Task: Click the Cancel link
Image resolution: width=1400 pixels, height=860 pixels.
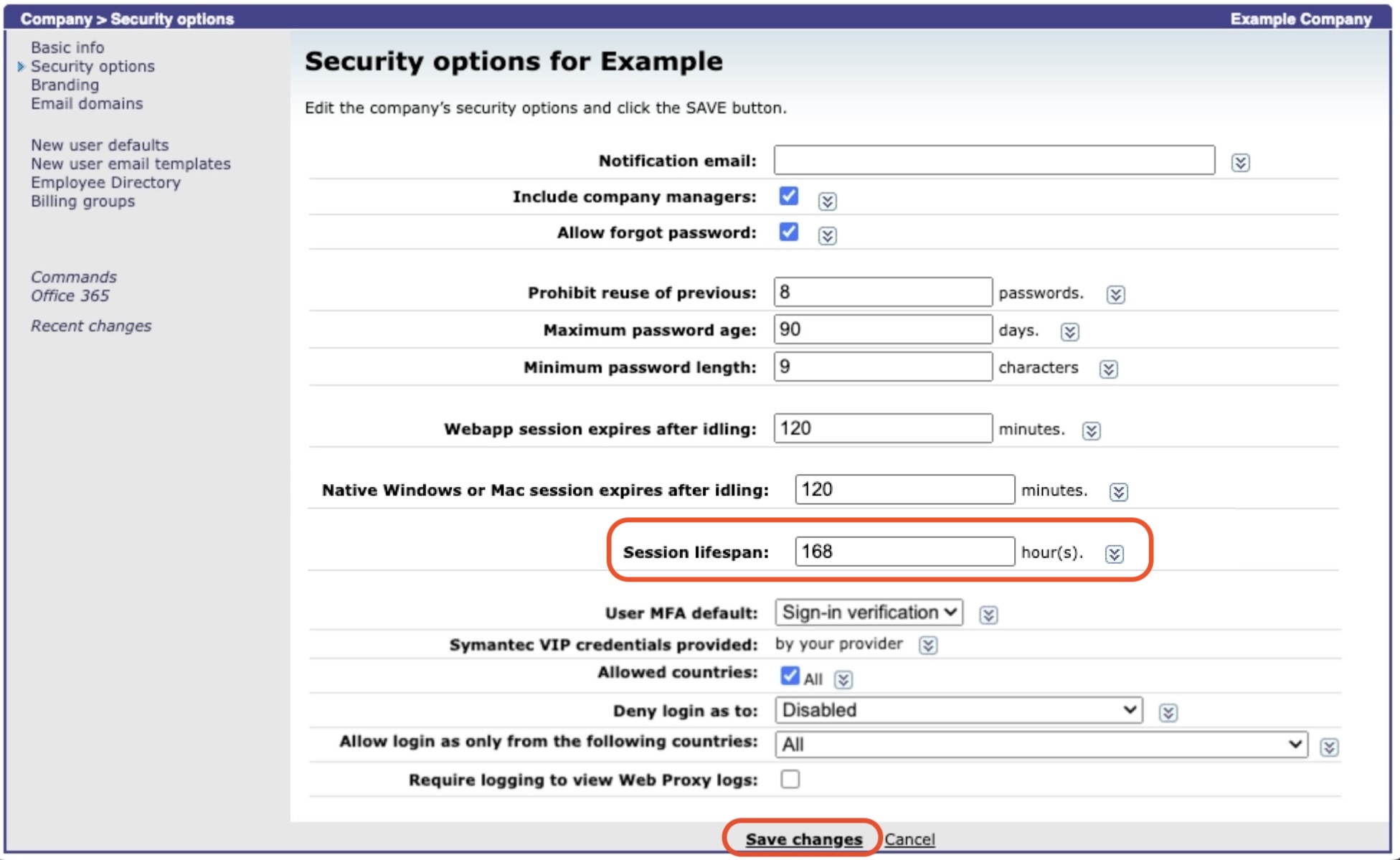Action: pos(909,838)
